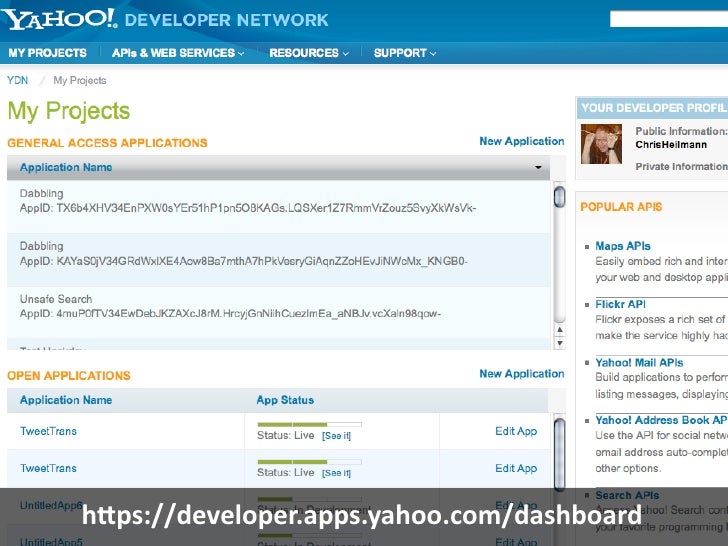This screenshot has width=728, height=546.
Task: Click the status progress bar of first TweetTrans
Action: click(x=309, y=424)
